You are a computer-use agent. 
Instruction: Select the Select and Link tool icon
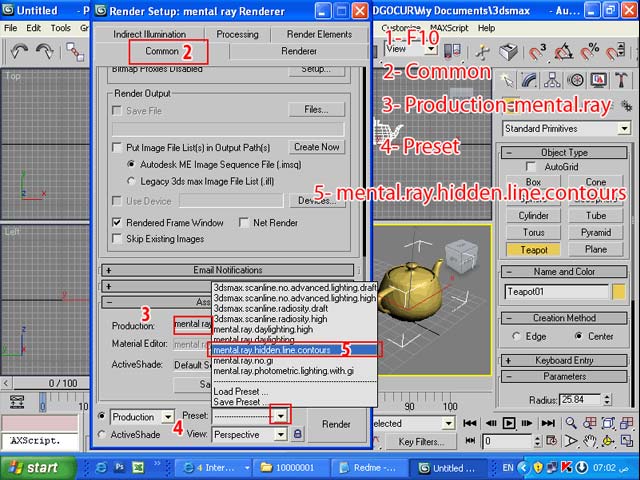[75, 51]
